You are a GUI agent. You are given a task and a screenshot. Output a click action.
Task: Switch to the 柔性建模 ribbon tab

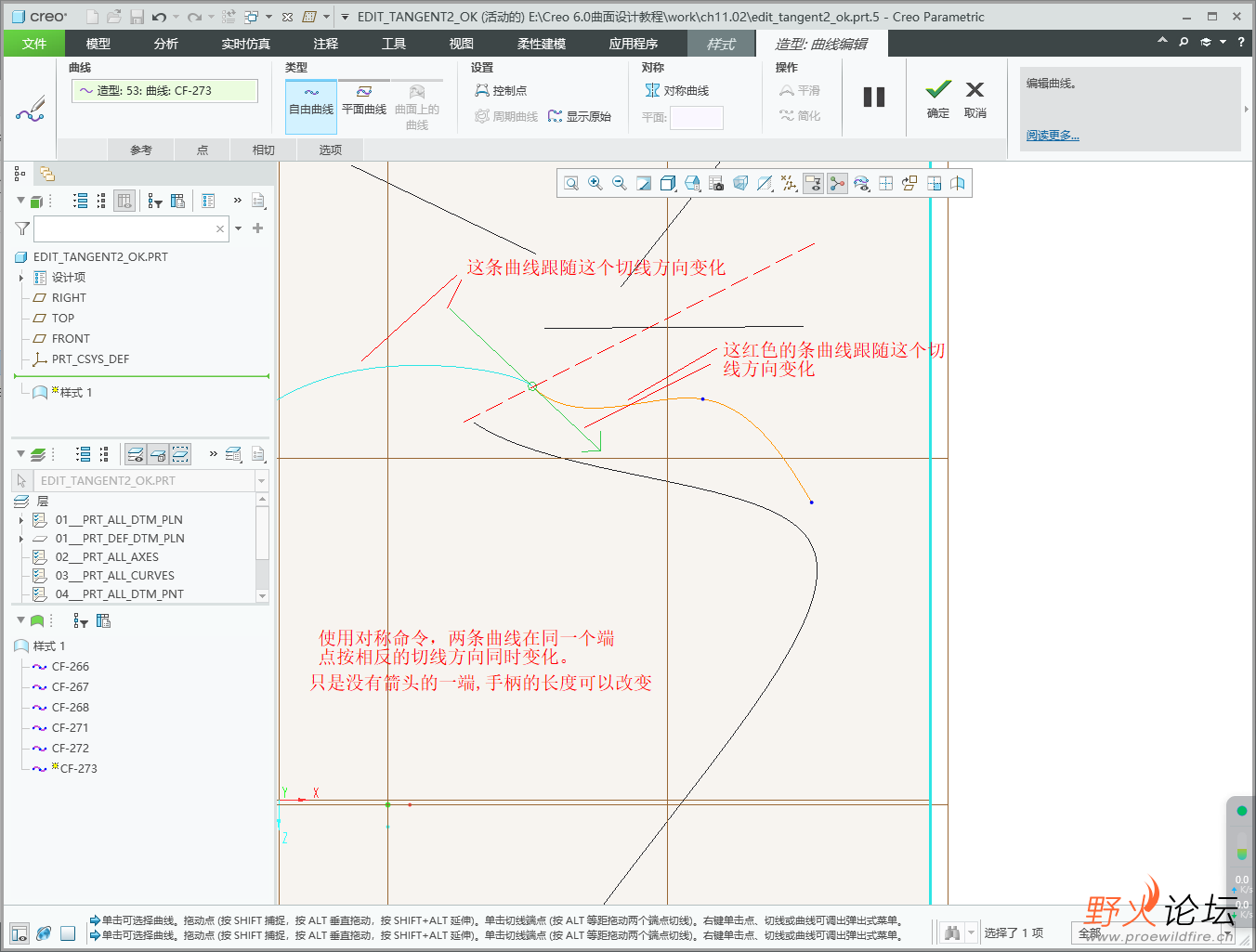point(542,44)
